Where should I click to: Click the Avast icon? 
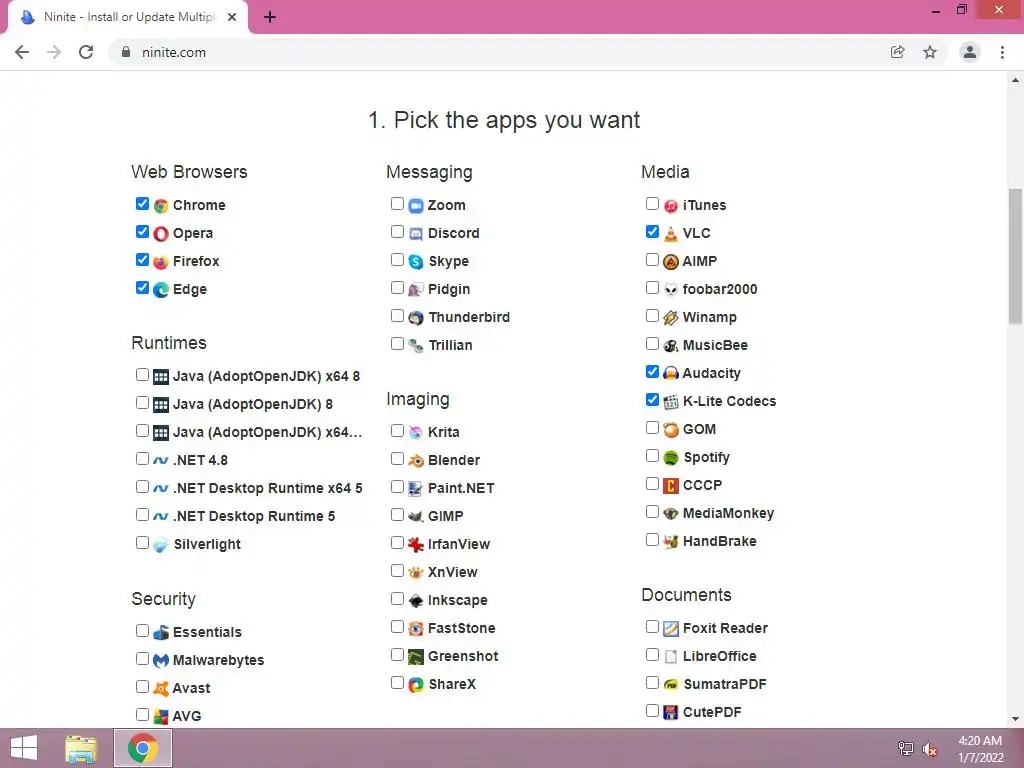(161, 688)
